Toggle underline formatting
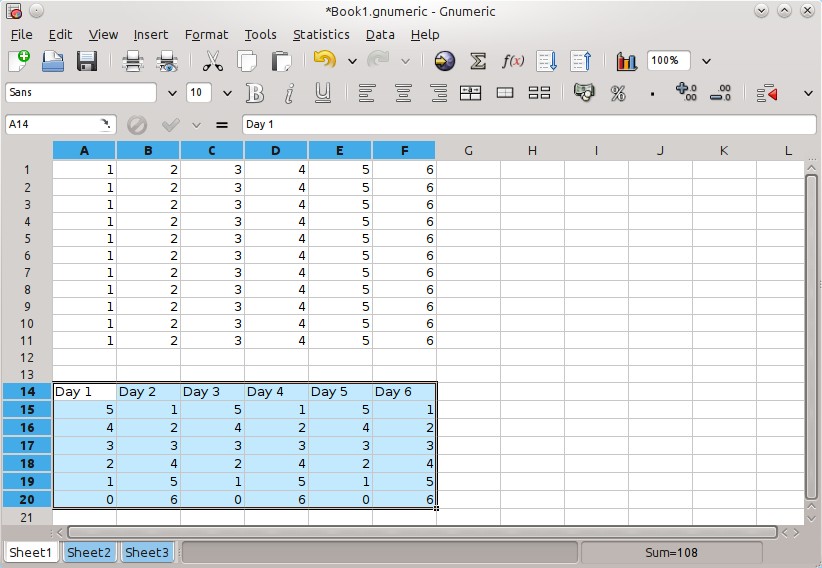 coord(322,93)
